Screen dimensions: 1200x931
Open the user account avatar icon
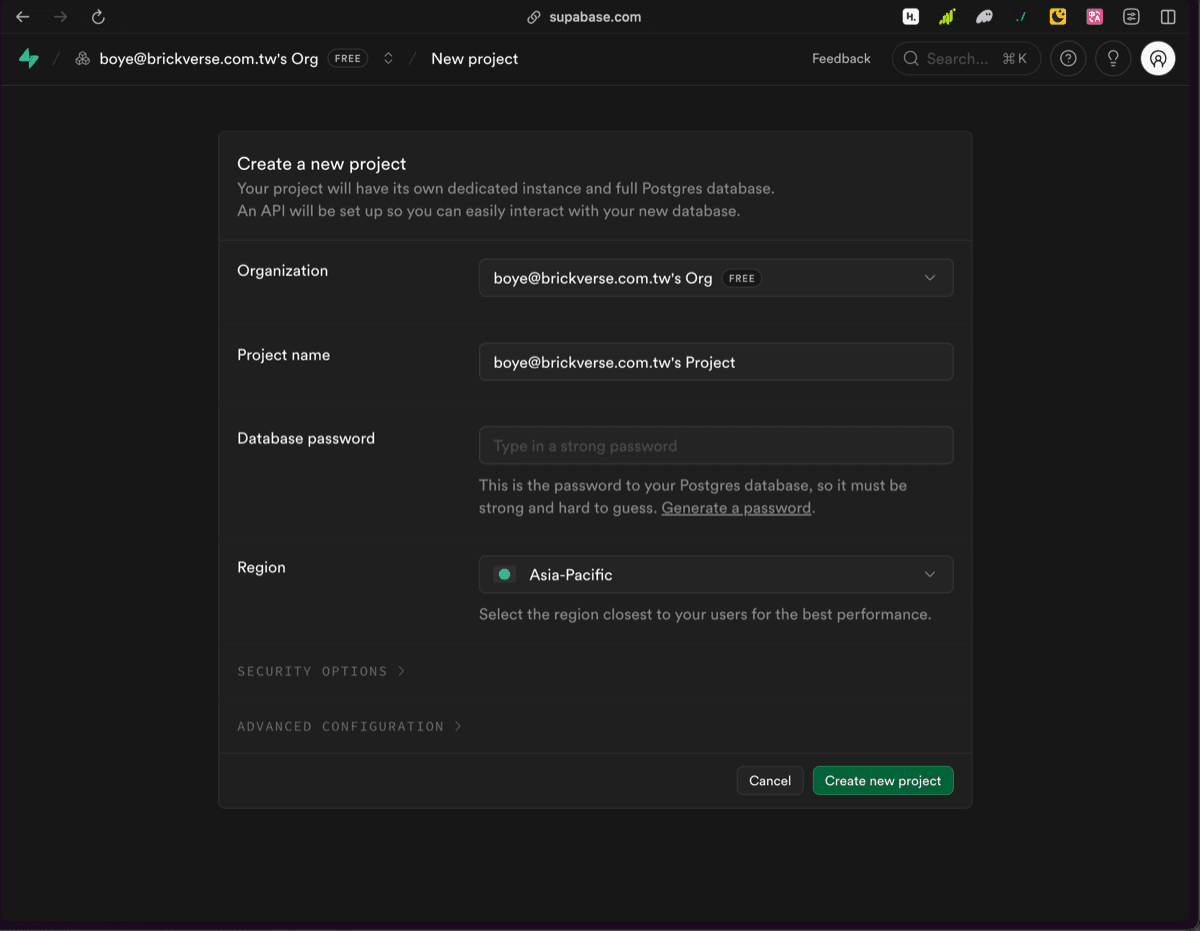point(1157,59)
